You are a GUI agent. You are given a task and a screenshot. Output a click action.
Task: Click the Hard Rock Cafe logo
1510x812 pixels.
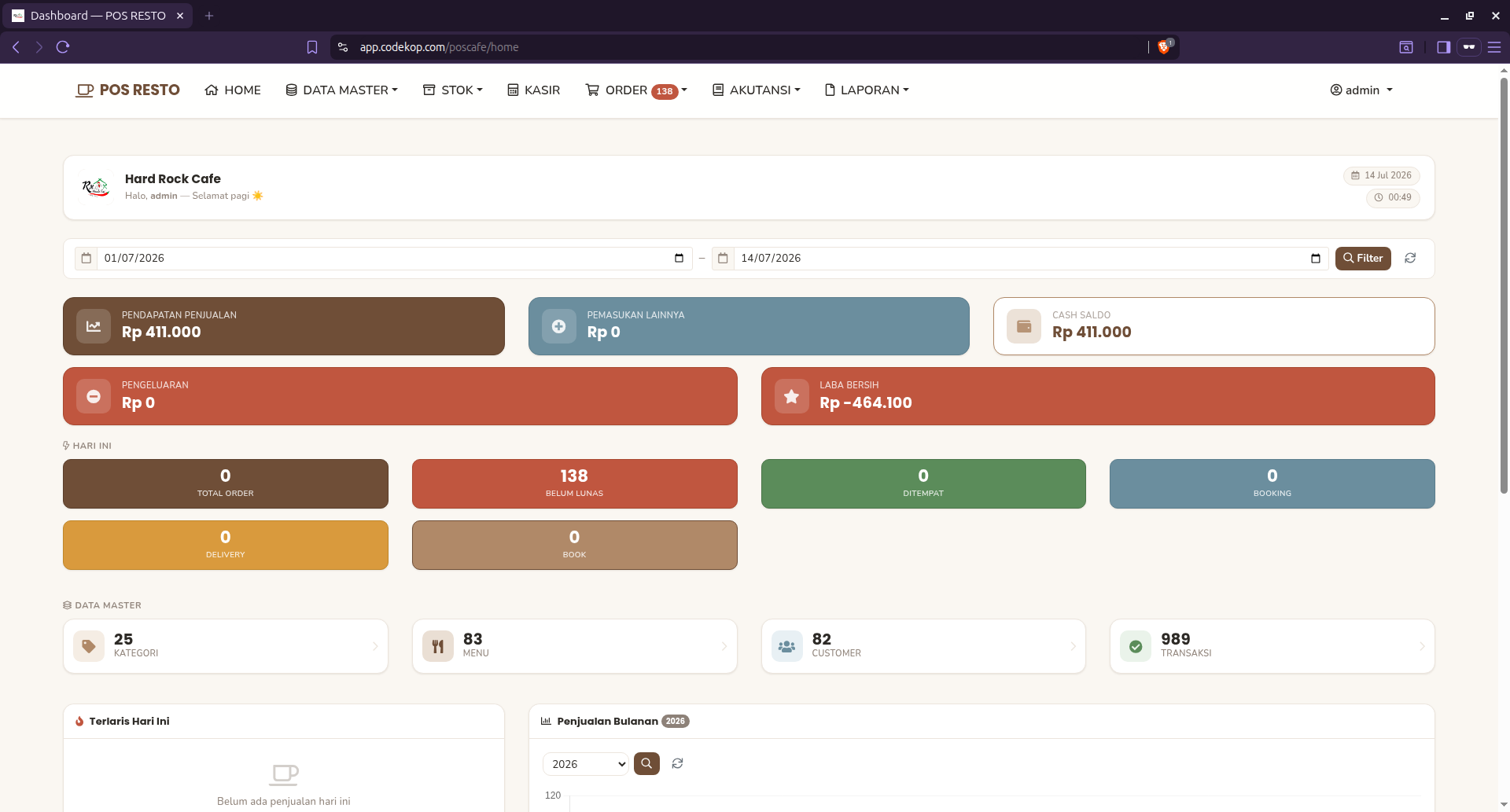pyautogui.click(x=95, y=187)
